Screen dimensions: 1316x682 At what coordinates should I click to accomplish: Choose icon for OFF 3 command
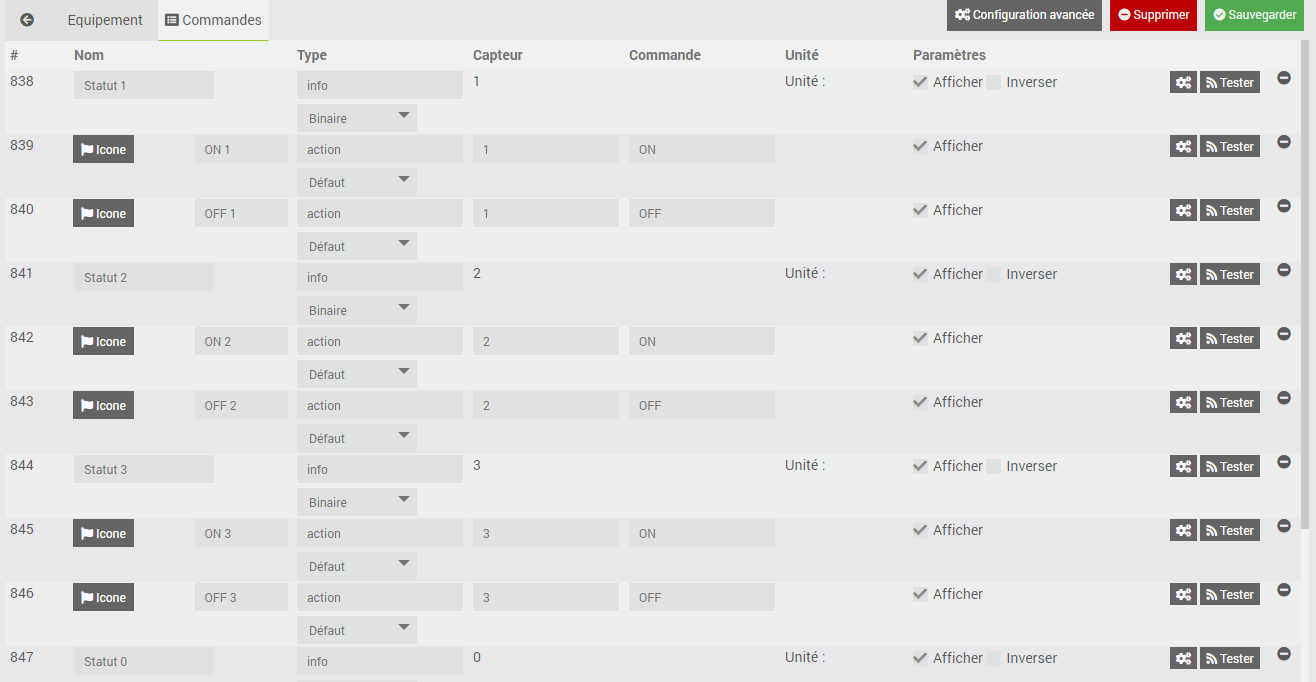tap(103, 598)
